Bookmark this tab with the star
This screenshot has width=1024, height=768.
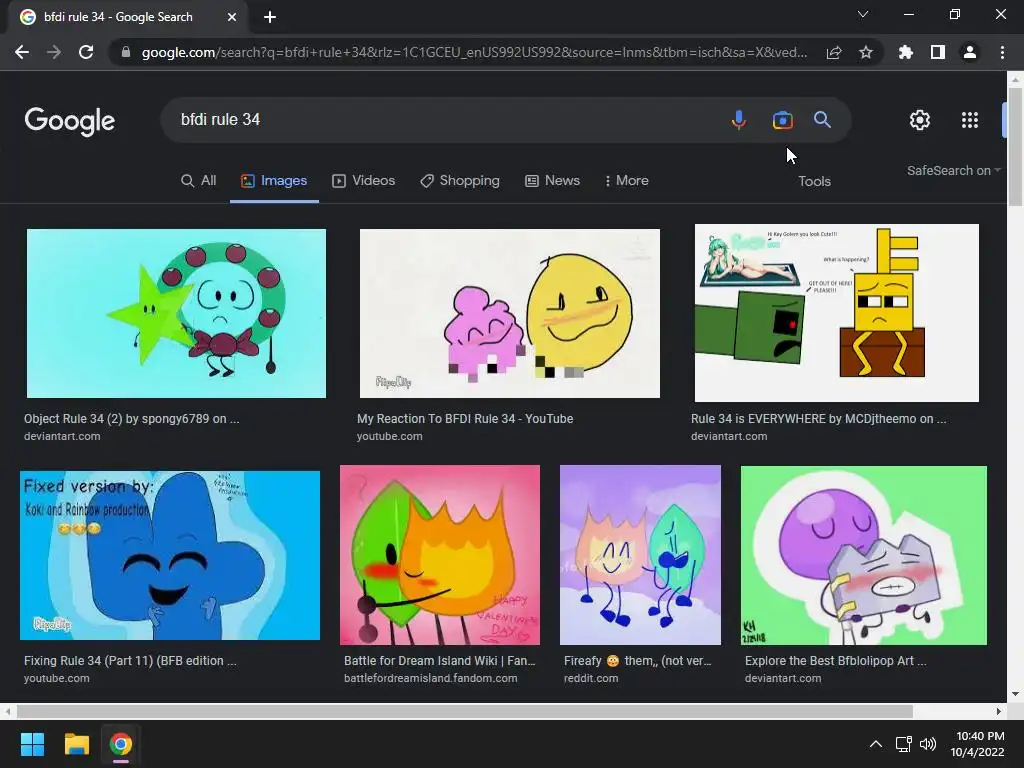coord(866,52)
